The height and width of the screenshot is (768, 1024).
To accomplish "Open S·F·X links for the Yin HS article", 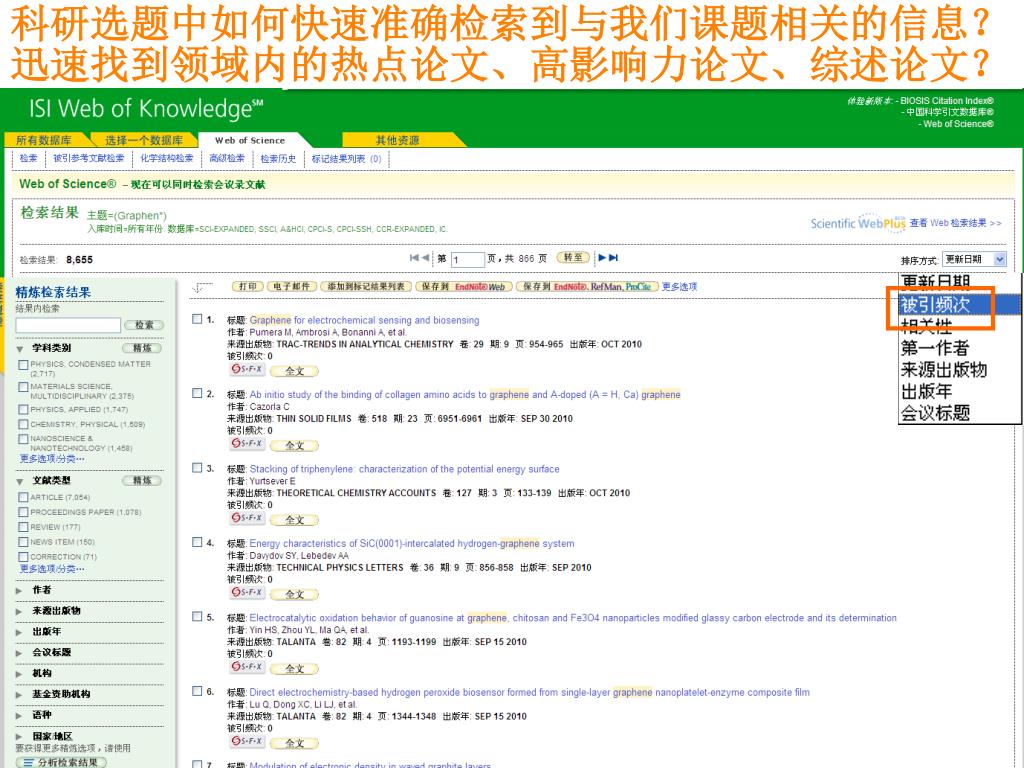I will point(247,667).
